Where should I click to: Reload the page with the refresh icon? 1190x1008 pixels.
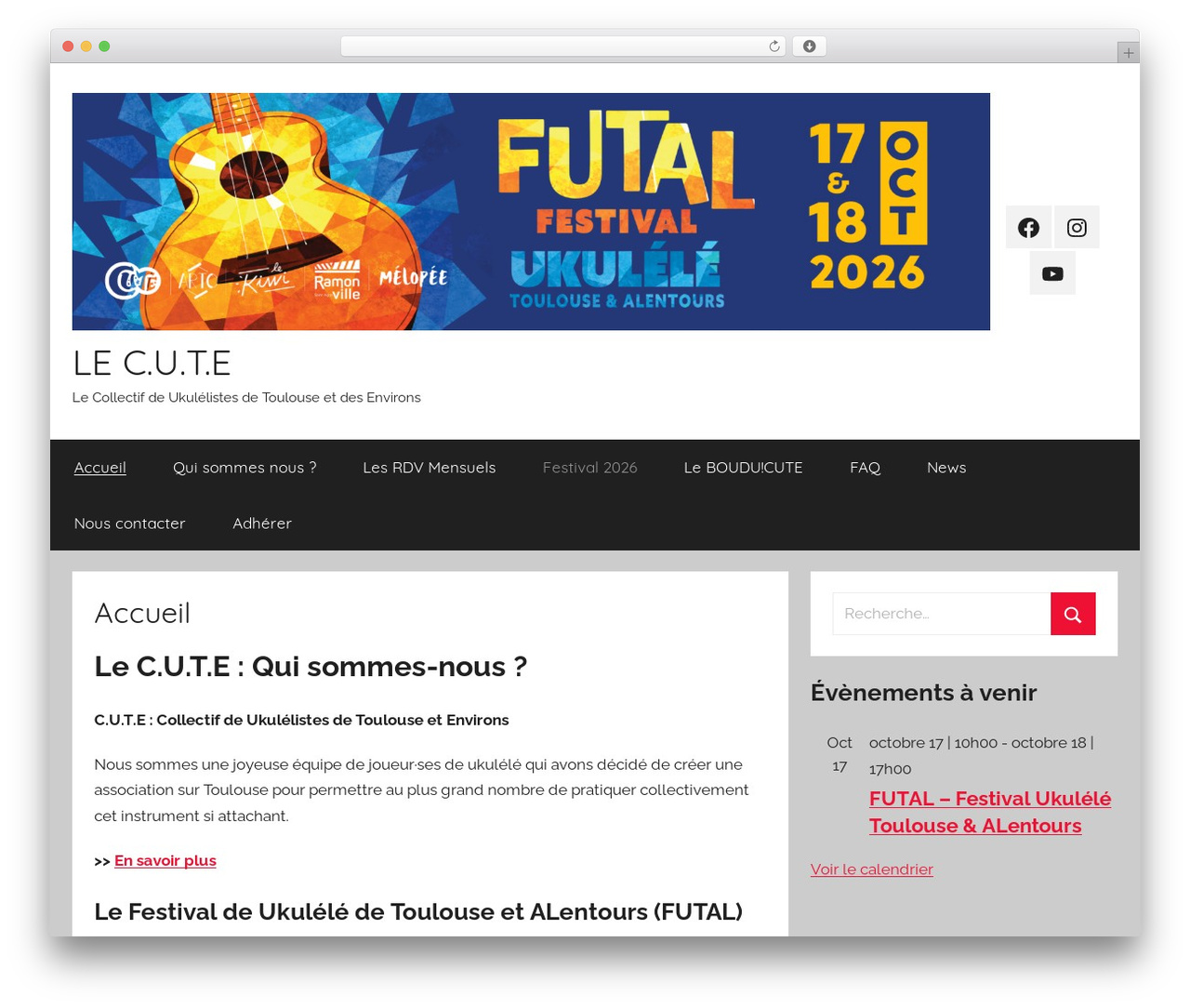pyautogui.click(x=774, y=46)
